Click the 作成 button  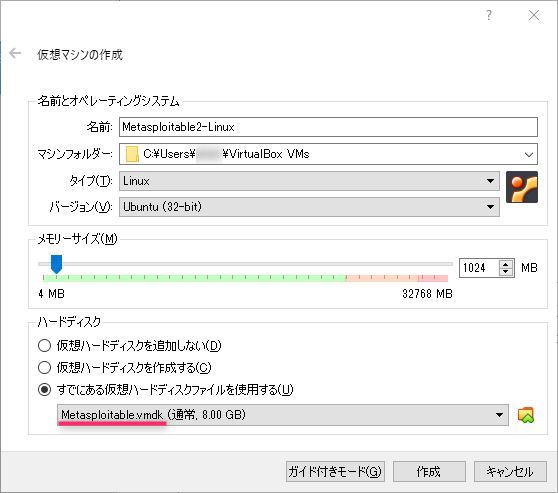(429, 472)
